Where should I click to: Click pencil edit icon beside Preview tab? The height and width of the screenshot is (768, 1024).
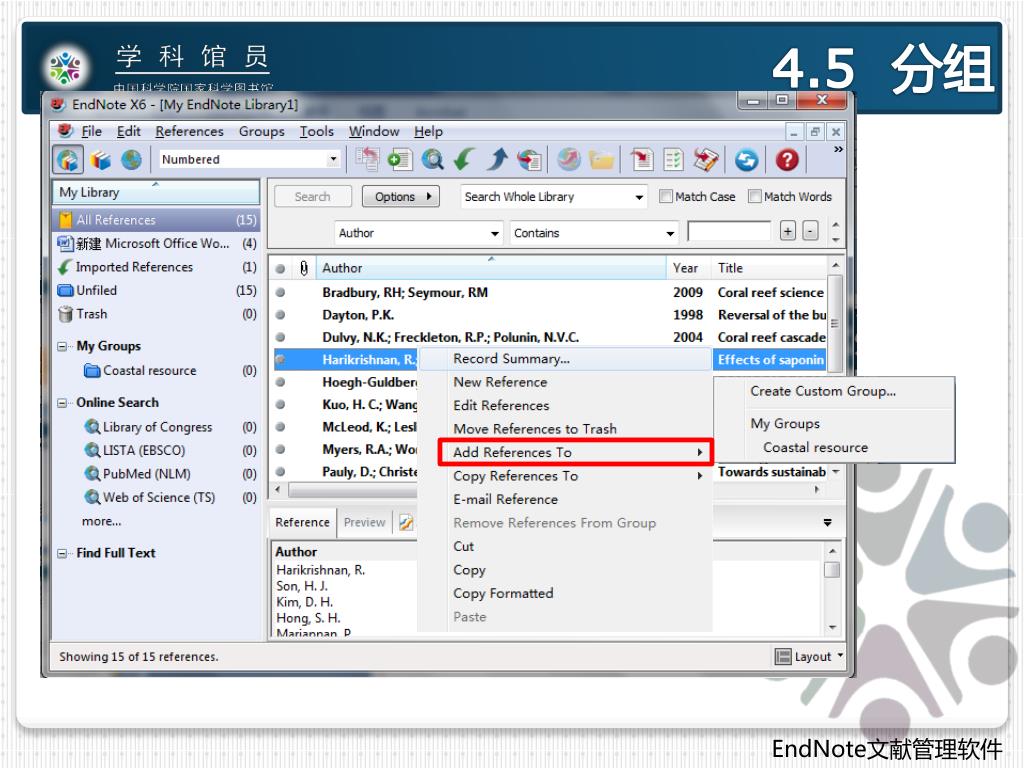406,522
